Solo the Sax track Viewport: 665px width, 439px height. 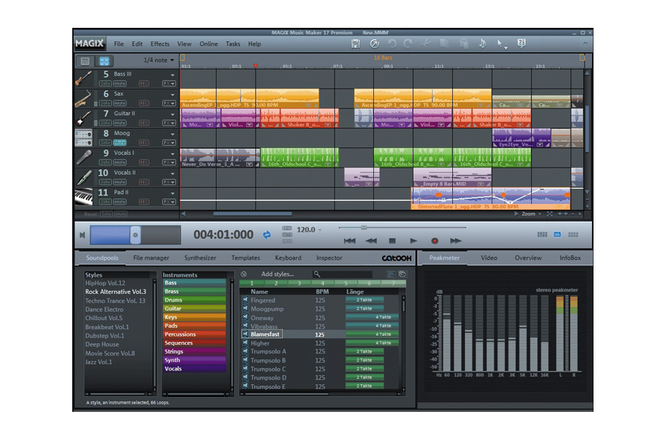pos(105,103)
